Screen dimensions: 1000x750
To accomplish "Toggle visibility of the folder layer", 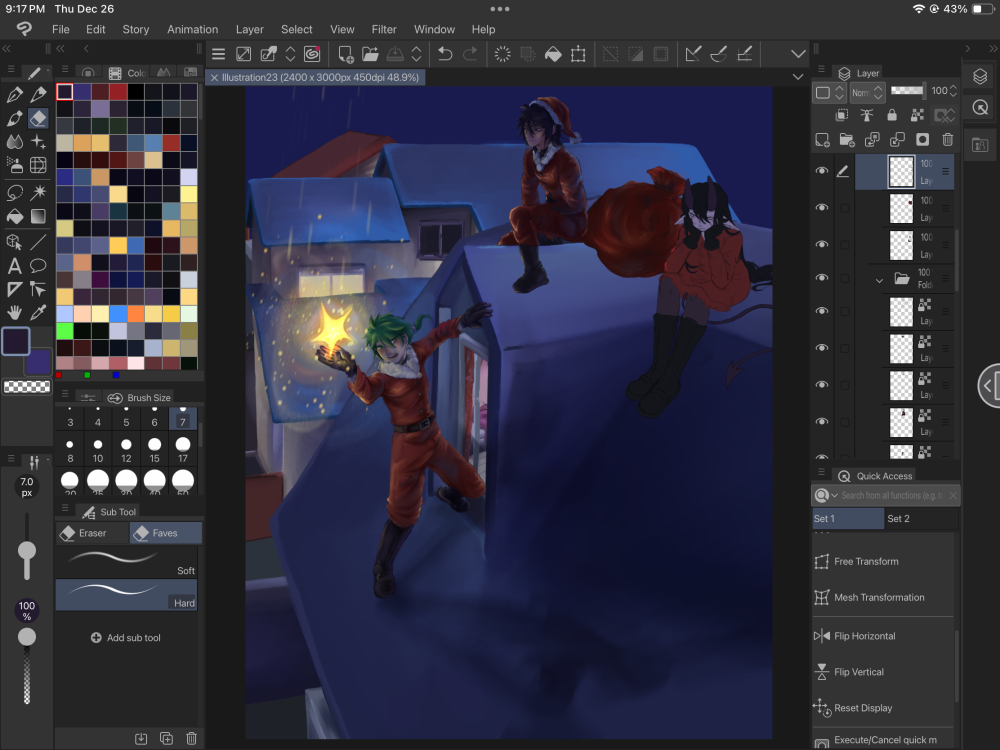I will point(822,280).
